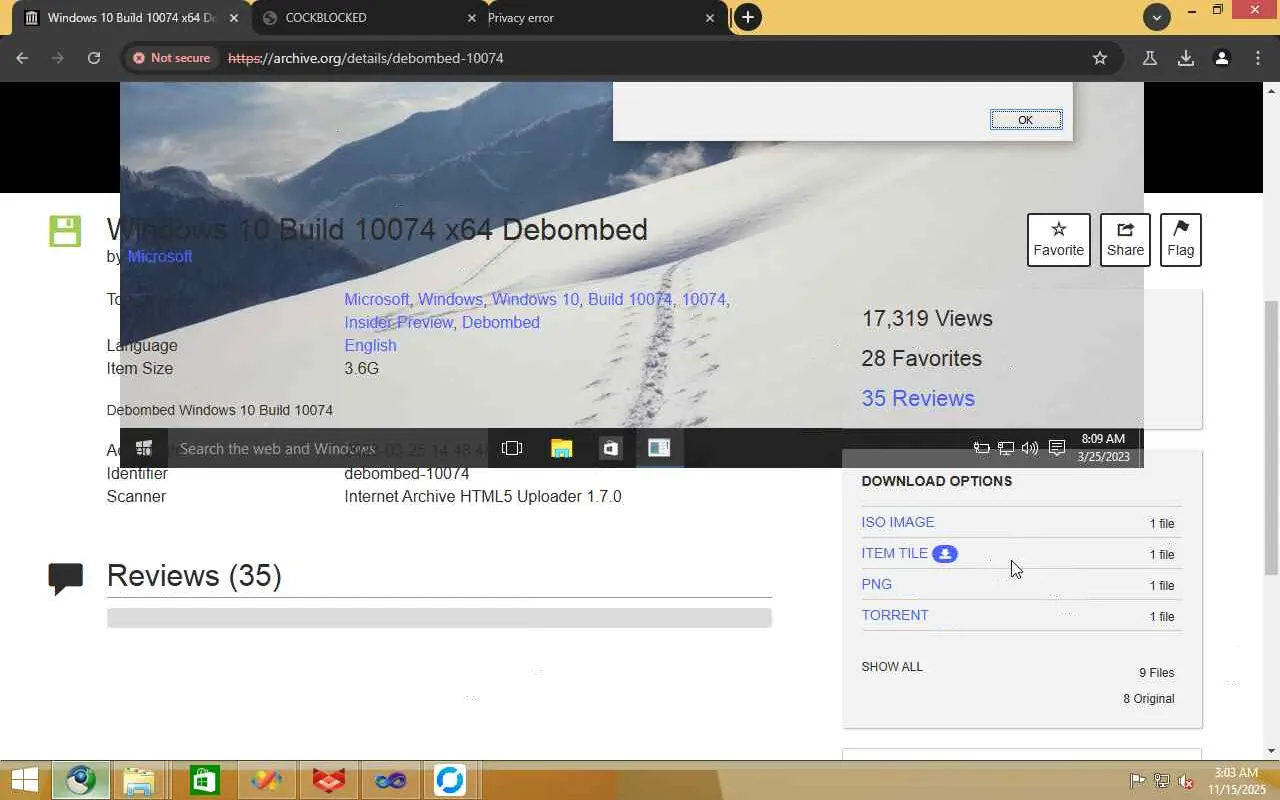Image resolution: width=1280 pixels, height=800 pixels.
Task: Click the Action Center icon in the screenshot
Action: tap(1057, 448)
